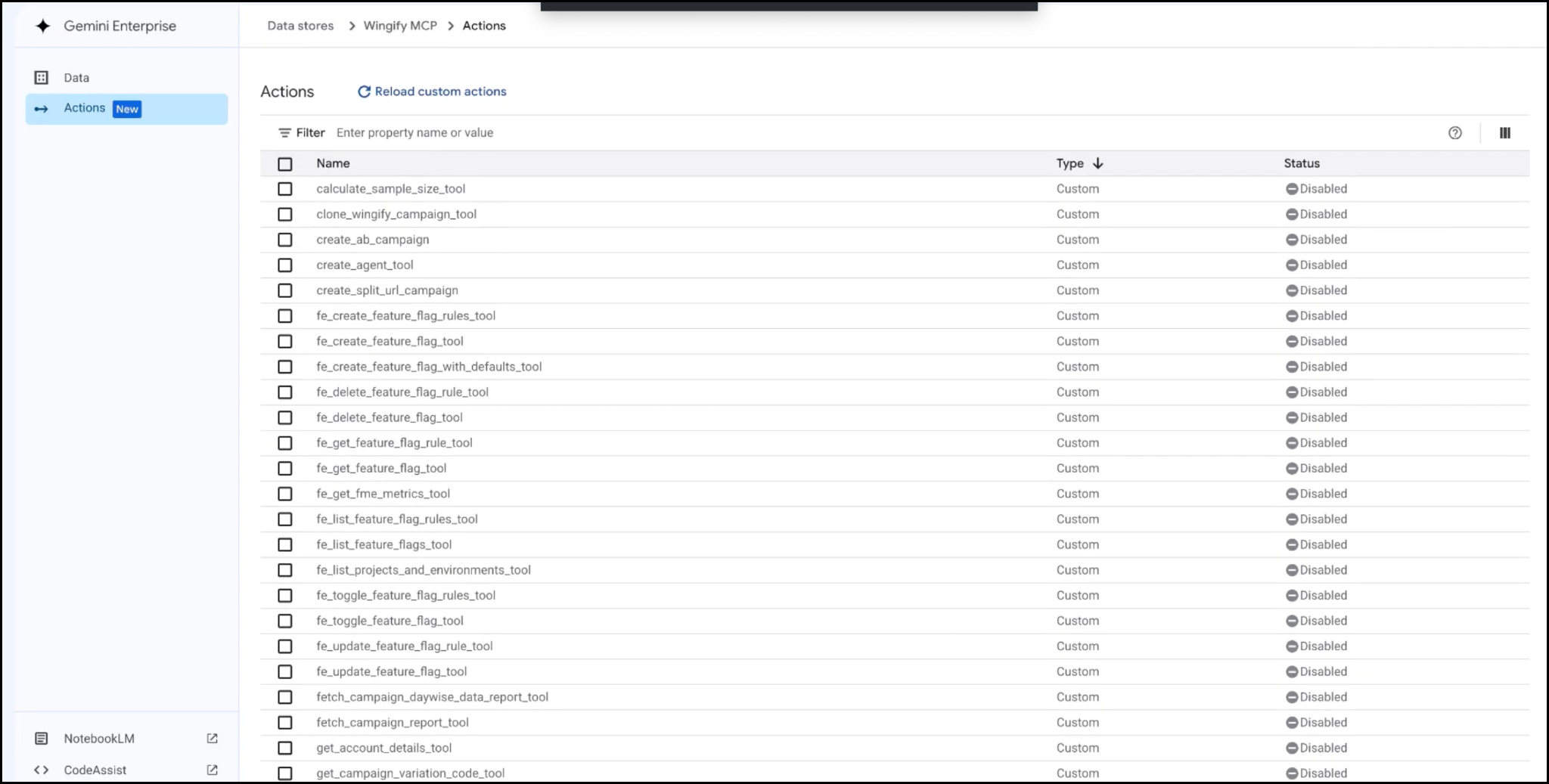Check the select-all checkbox in header
The image size is (1549, 784).
pyautogui.click(x=285, y=164)
